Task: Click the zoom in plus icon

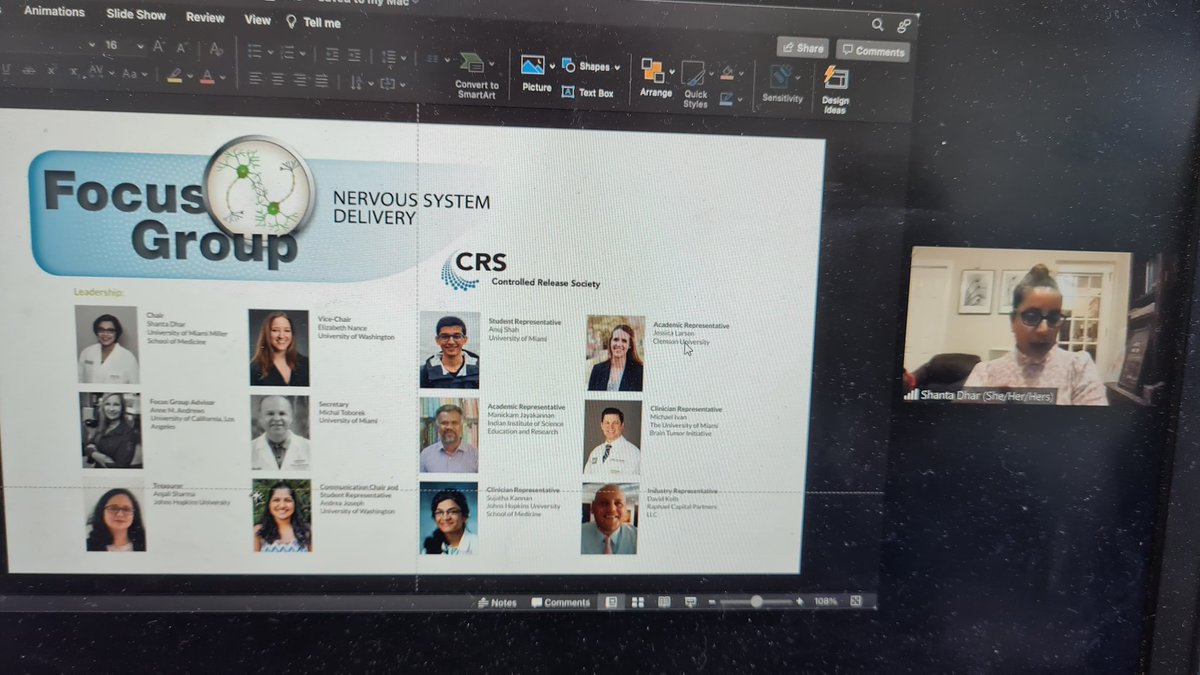Action: (799, 601)
